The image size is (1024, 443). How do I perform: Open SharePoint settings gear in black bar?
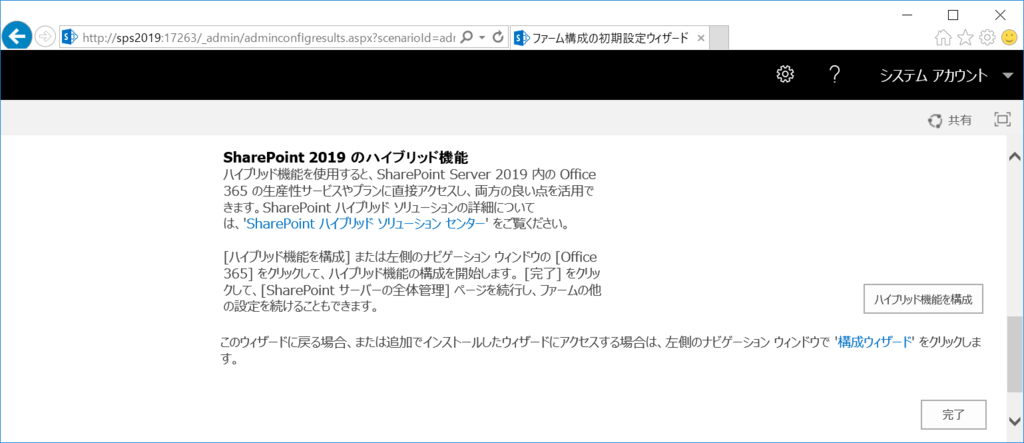(784, 74)
